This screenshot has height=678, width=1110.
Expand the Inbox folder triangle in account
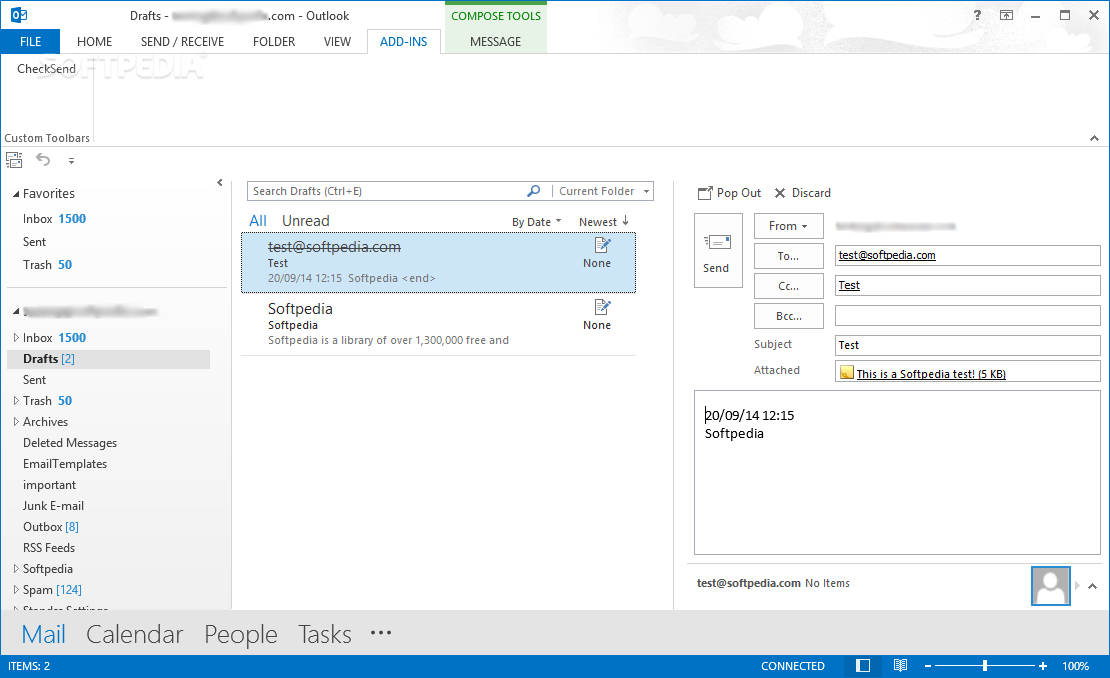(x=16, y=338)
